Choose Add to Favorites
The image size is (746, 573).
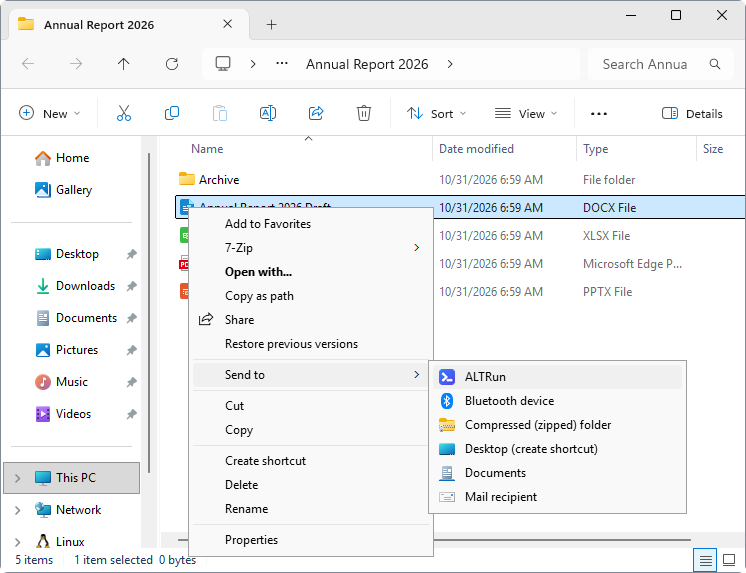point(311,224)
